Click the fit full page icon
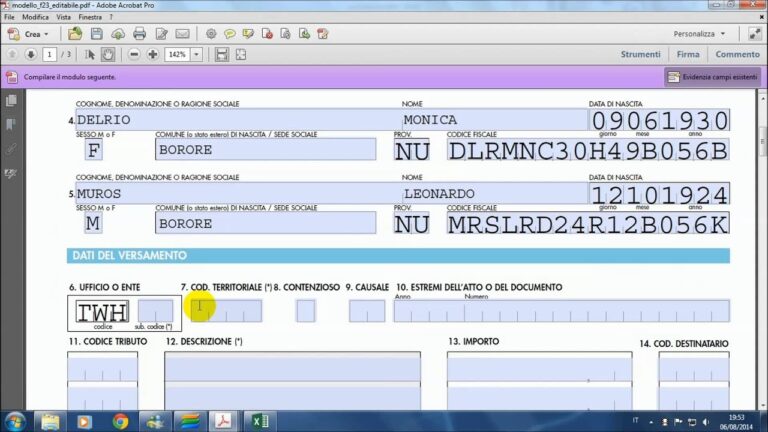 point(241,54)
